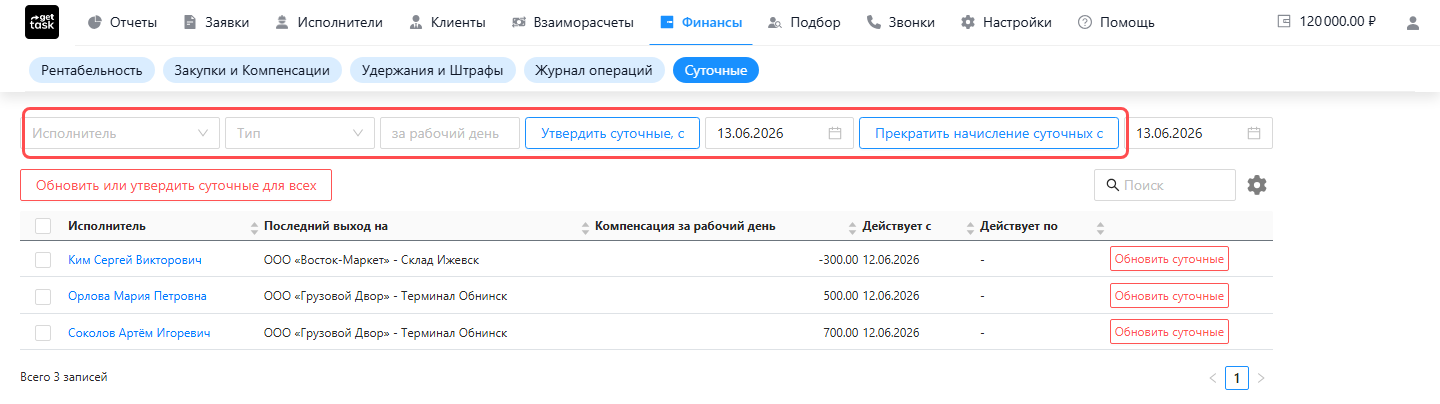Open Соколов Артём Игоревич profile link
The height and width of the screenshot is (404, 1440).
tap(139, 333)
